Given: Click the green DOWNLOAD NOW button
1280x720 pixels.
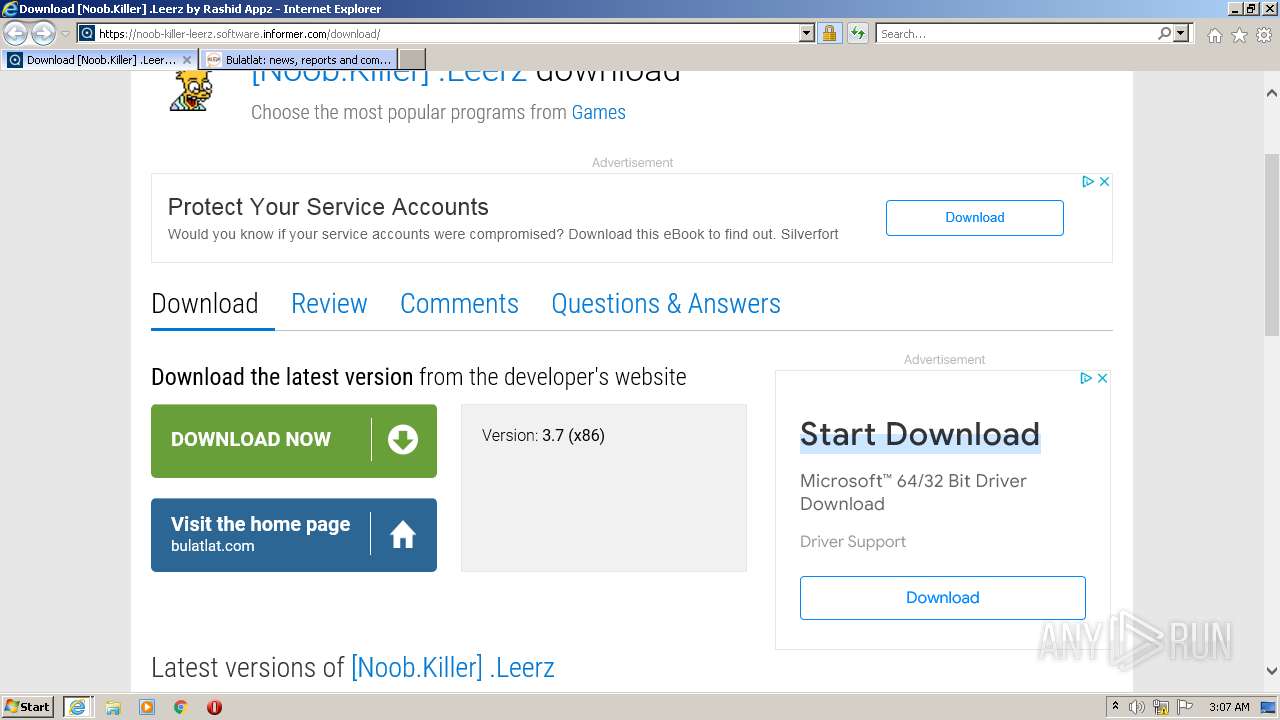Looking at the screenshot, I should point(294,440).
